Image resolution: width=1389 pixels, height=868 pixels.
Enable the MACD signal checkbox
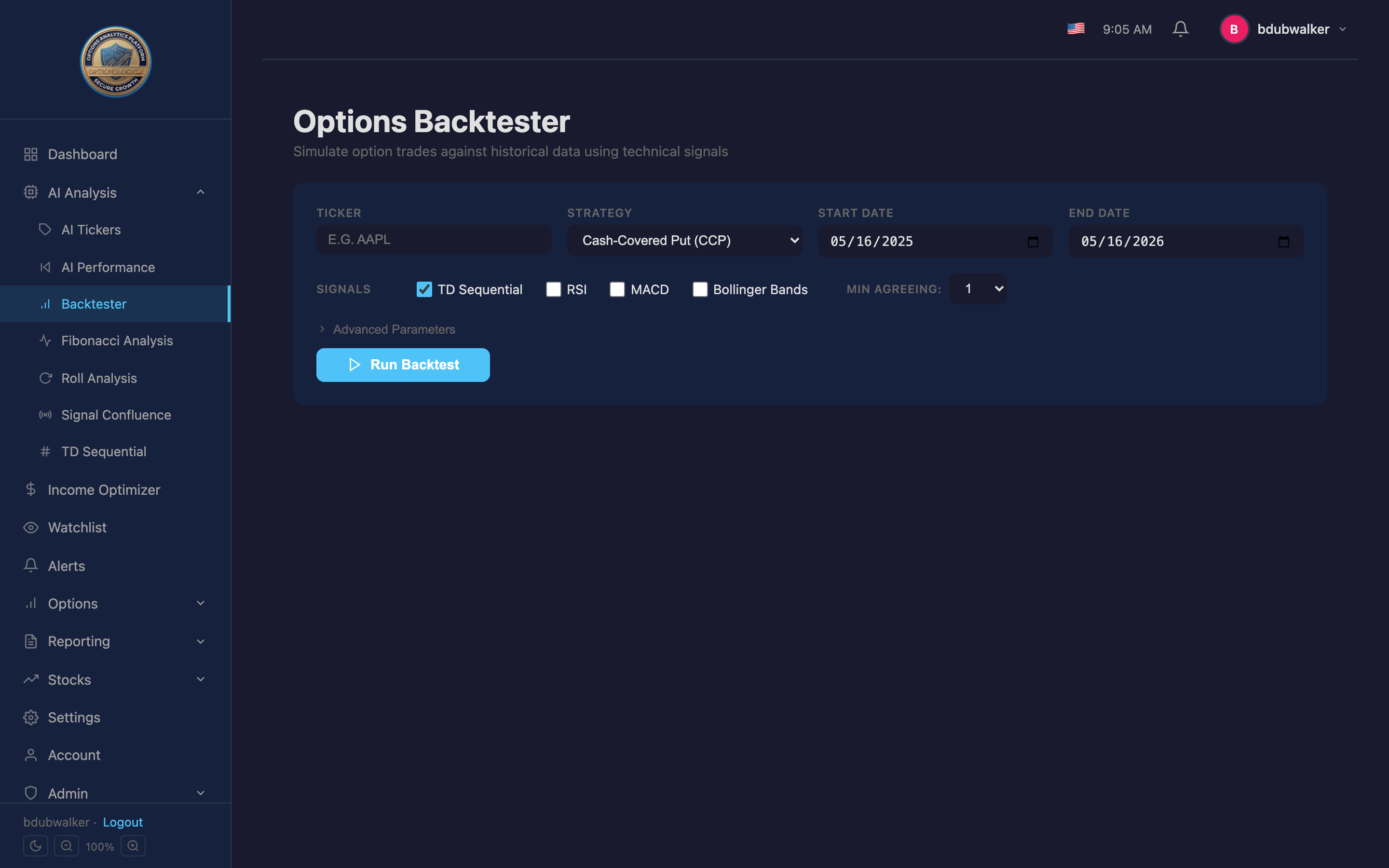pos(617,289)
